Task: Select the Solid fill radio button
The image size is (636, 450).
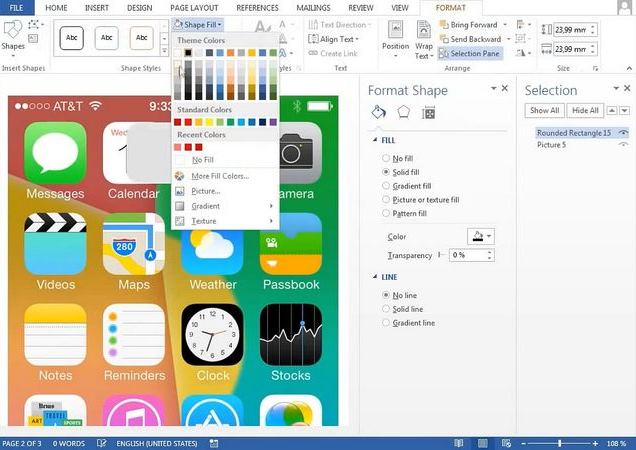Action: [386, 172]
